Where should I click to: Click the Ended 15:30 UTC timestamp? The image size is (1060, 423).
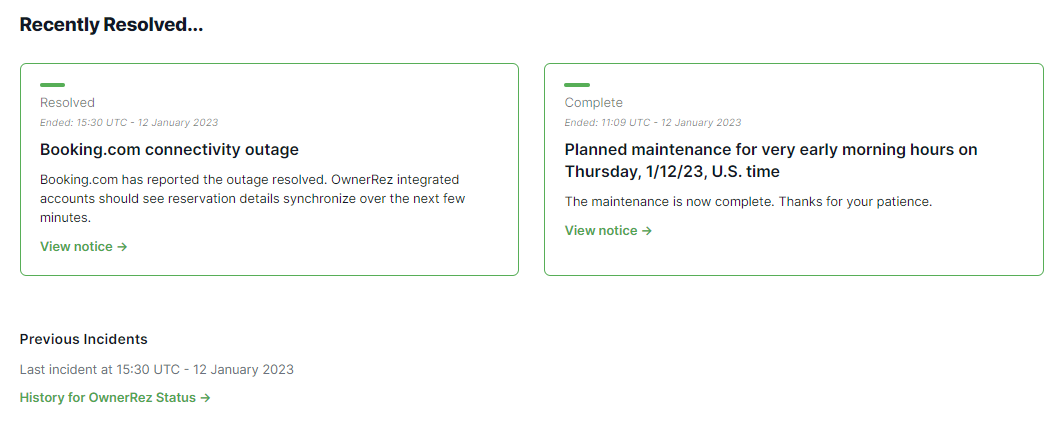129,123
